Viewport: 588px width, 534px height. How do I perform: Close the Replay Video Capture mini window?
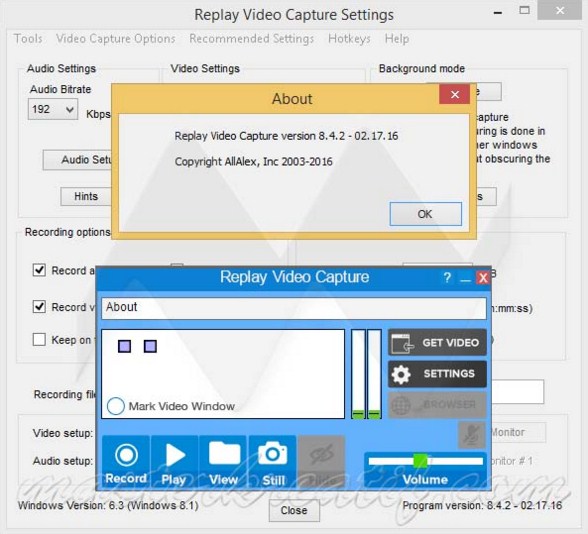pos(483,278)
